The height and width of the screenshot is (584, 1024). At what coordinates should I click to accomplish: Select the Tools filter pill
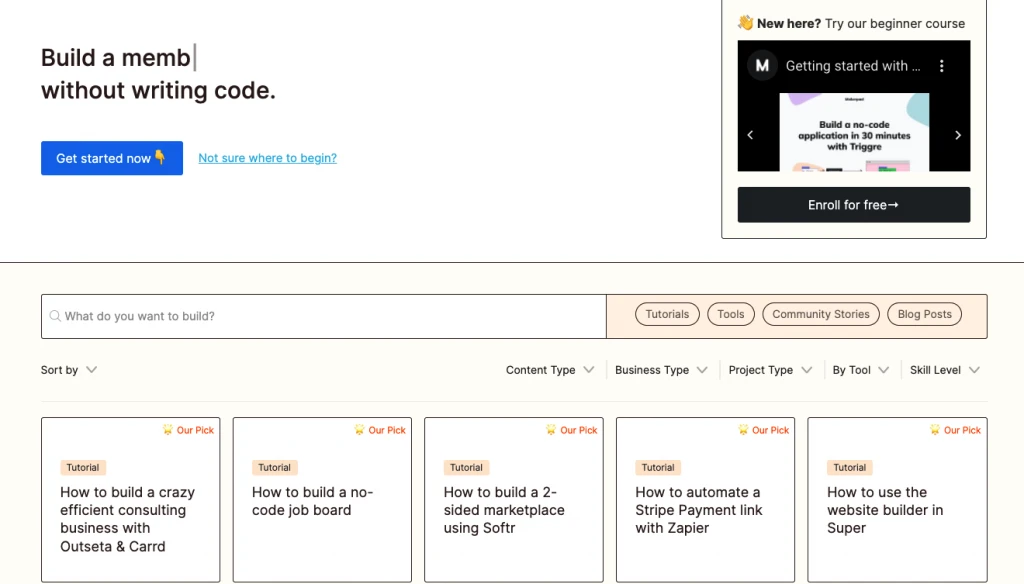[731, 314]
